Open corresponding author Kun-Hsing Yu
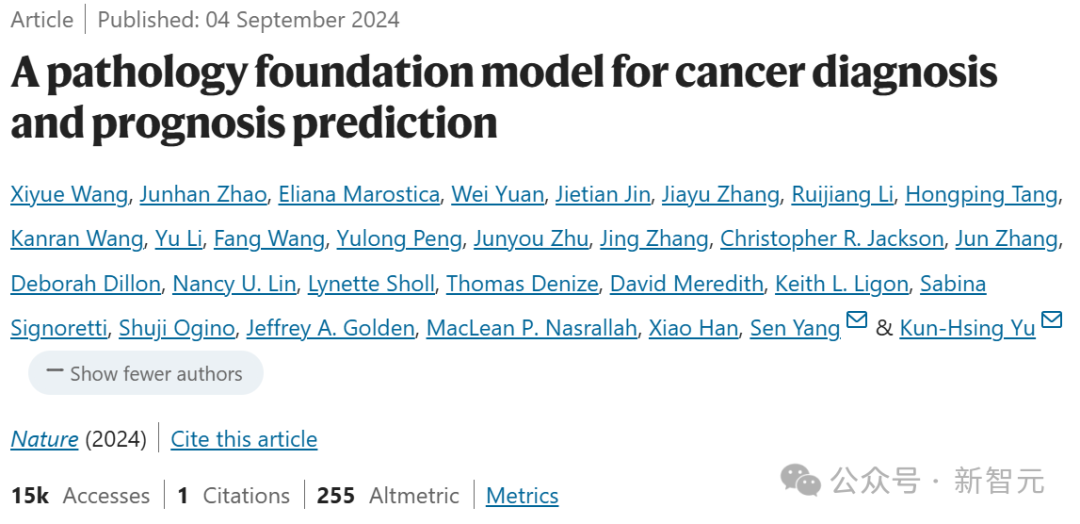This screenshot has height=524, width=1080. (x=967, y=328)
